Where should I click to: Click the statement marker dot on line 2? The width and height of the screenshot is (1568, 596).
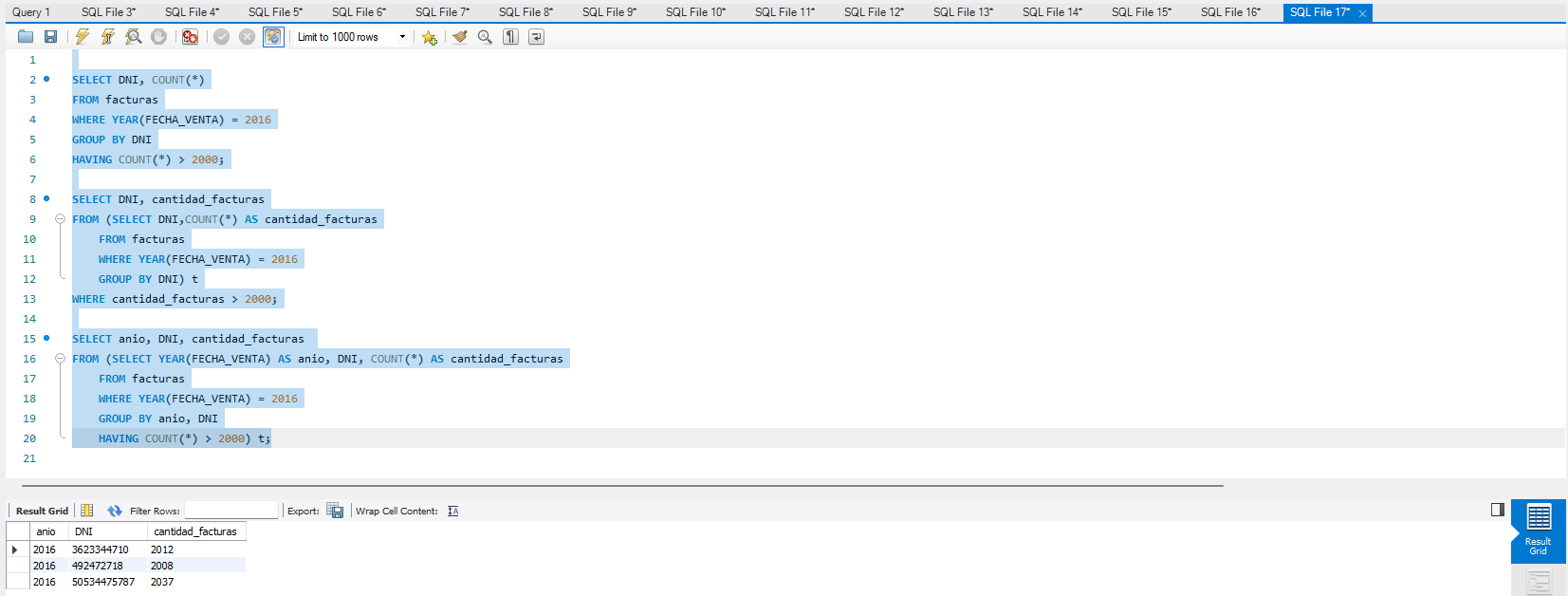click(x=46, y=79)
